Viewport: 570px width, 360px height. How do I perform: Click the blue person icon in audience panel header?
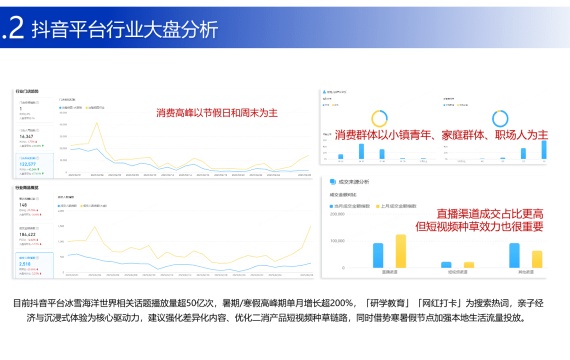point(324,92)
